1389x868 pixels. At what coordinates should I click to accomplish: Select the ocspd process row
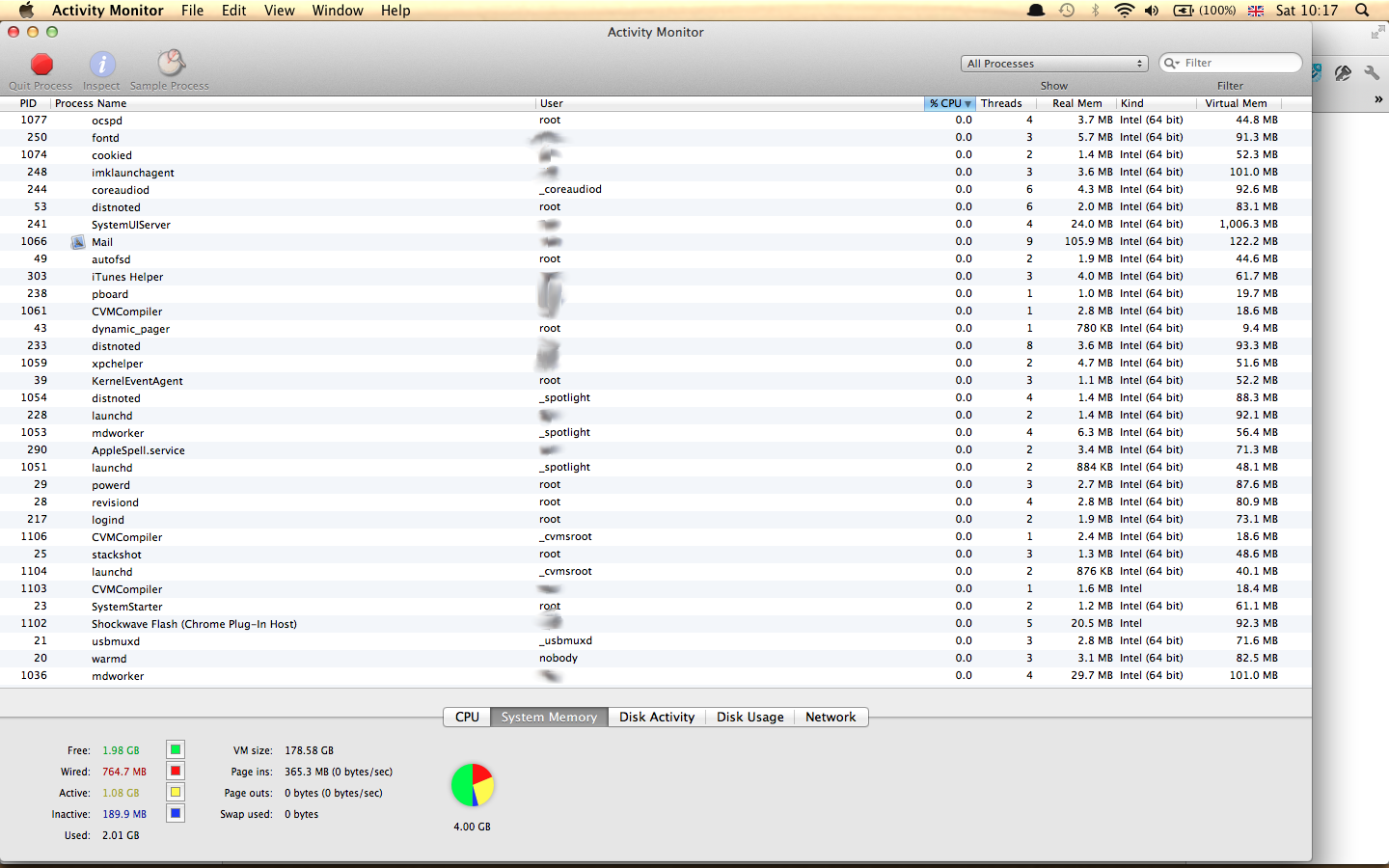(656, 121)
